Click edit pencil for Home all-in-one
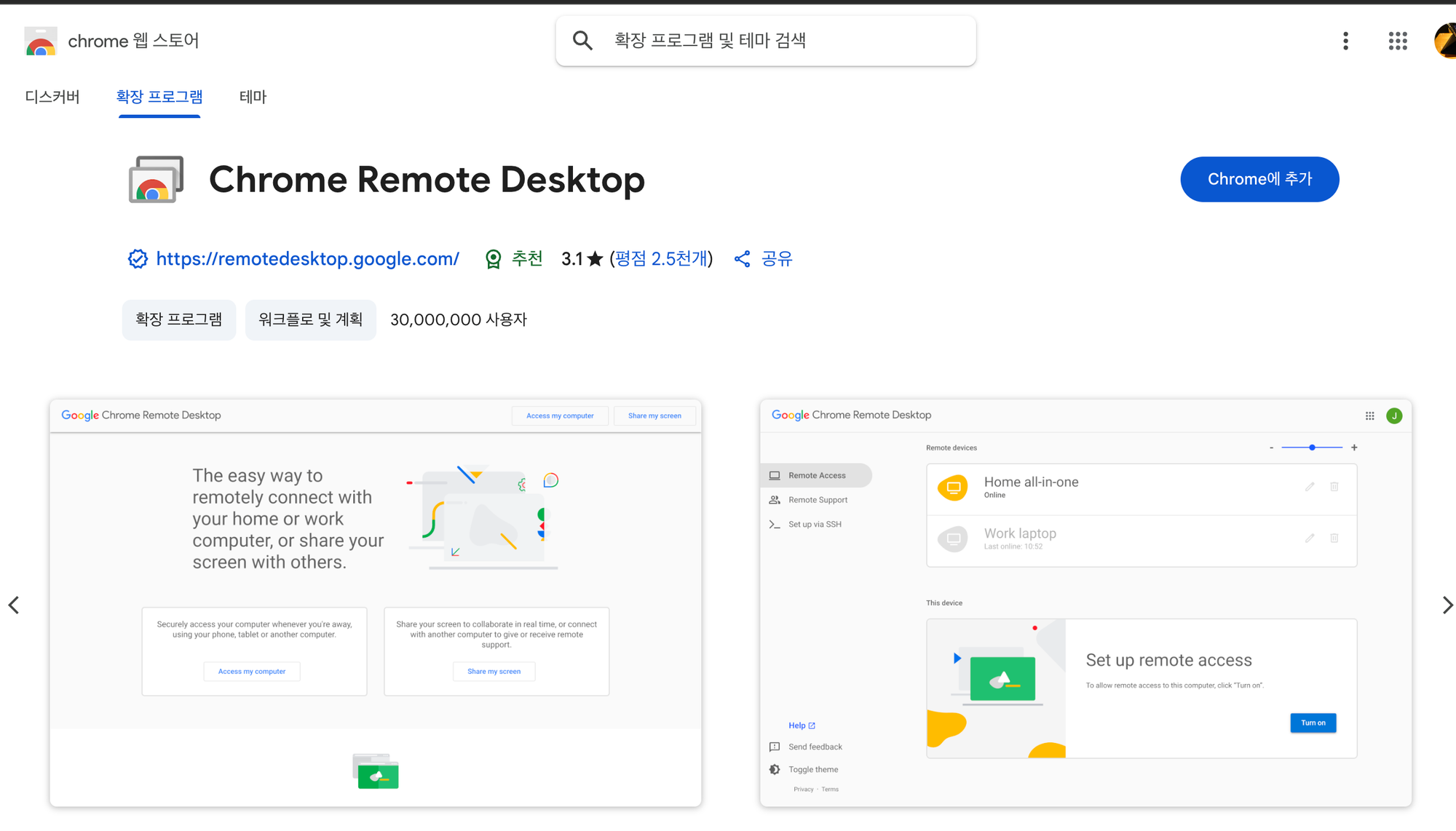1456x831 pixels. (1310, 487)
